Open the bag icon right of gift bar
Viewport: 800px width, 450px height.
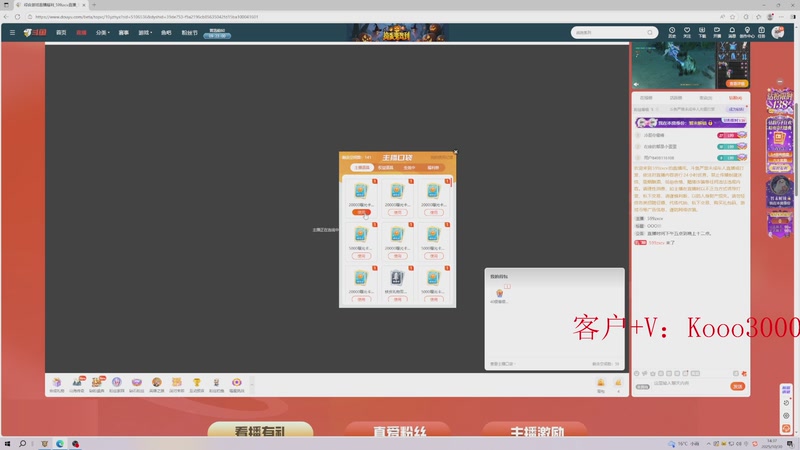(x=601, y=385)
